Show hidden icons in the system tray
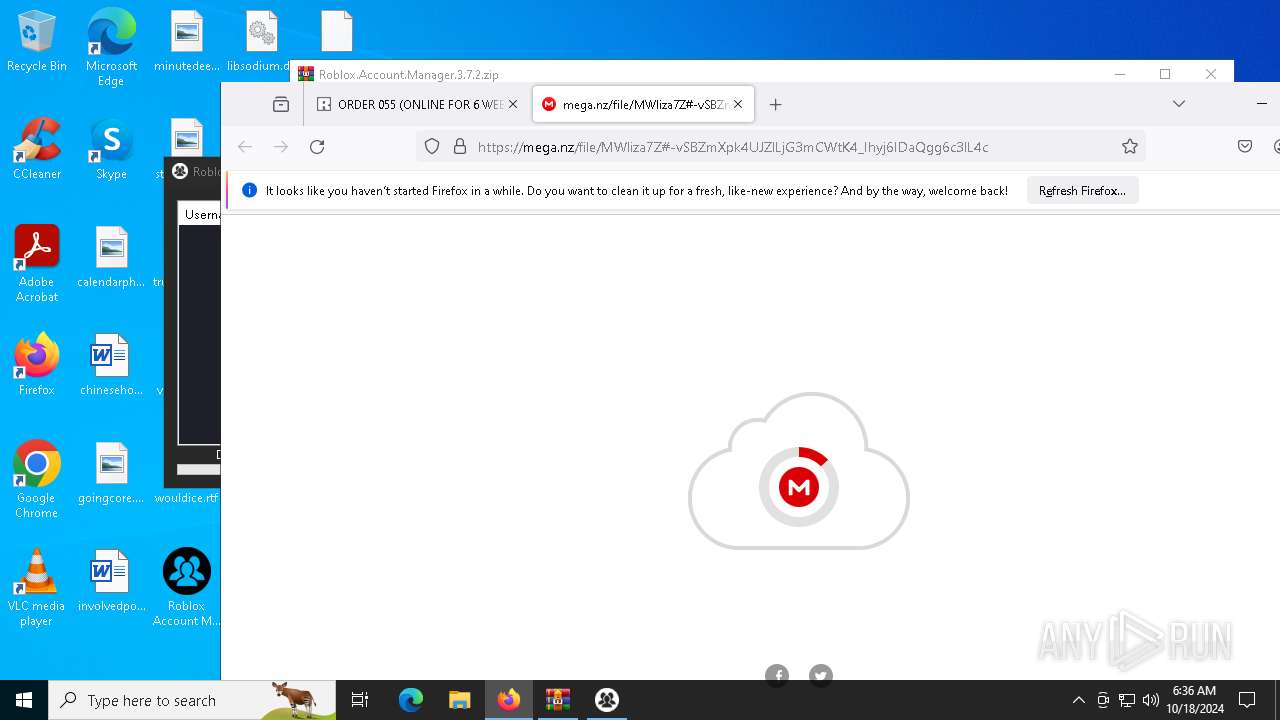Screen dimensions: 1280x720 click(x=1078, y=700)
